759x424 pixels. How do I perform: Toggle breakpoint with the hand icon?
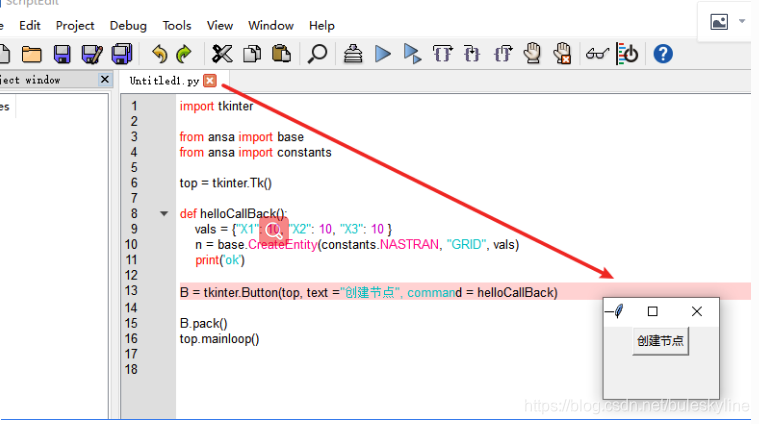click(532, 53)
